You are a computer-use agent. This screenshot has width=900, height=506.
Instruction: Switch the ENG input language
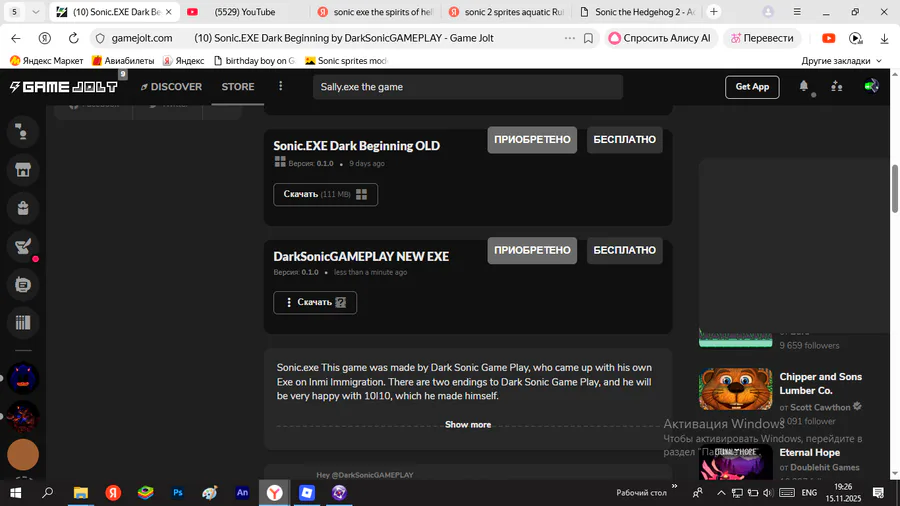click(x=809, y=493)
